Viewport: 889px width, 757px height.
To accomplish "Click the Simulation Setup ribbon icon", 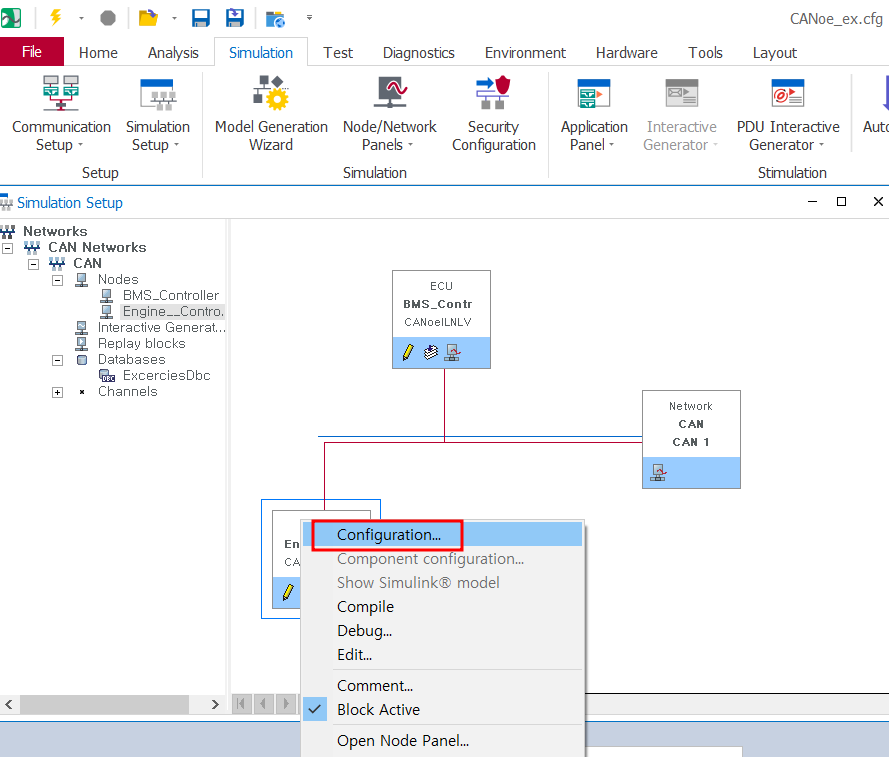I will 157,94.
